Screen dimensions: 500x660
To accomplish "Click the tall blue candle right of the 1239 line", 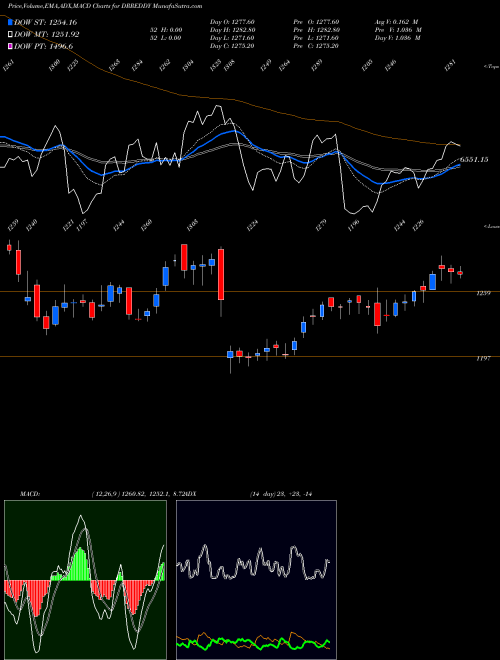I will pos(432,282).
